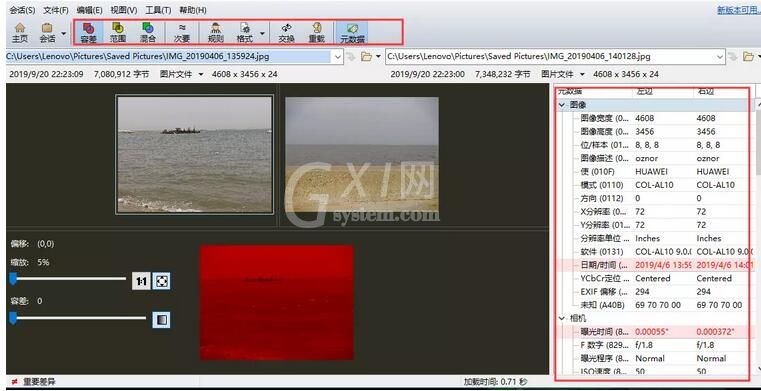Click the 会话 toolbar button

[x=47, y=33]
